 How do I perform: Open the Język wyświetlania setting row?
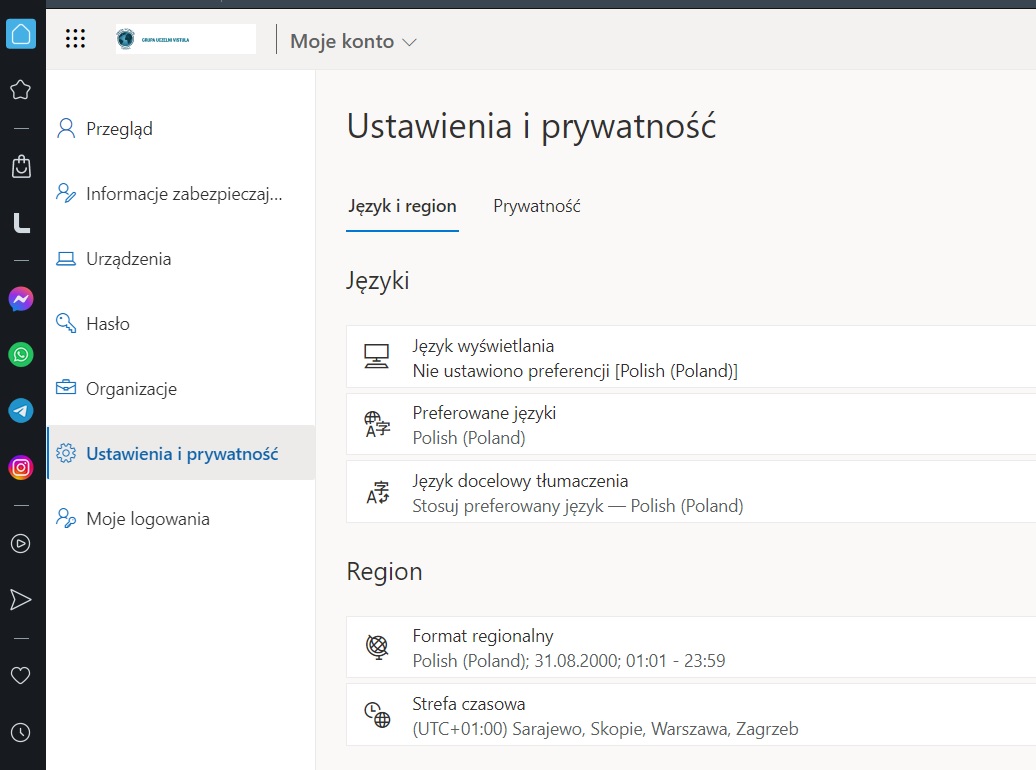pos(690,358)
